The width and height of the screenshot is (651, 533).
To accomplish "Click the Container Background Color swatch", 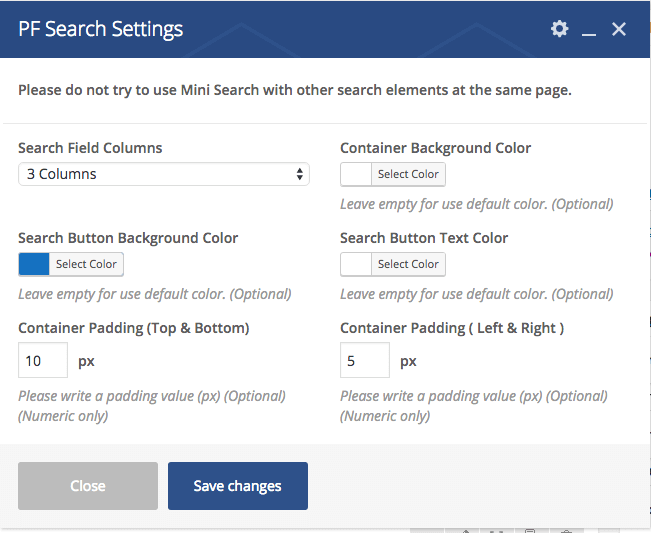I will click(356, 174).
